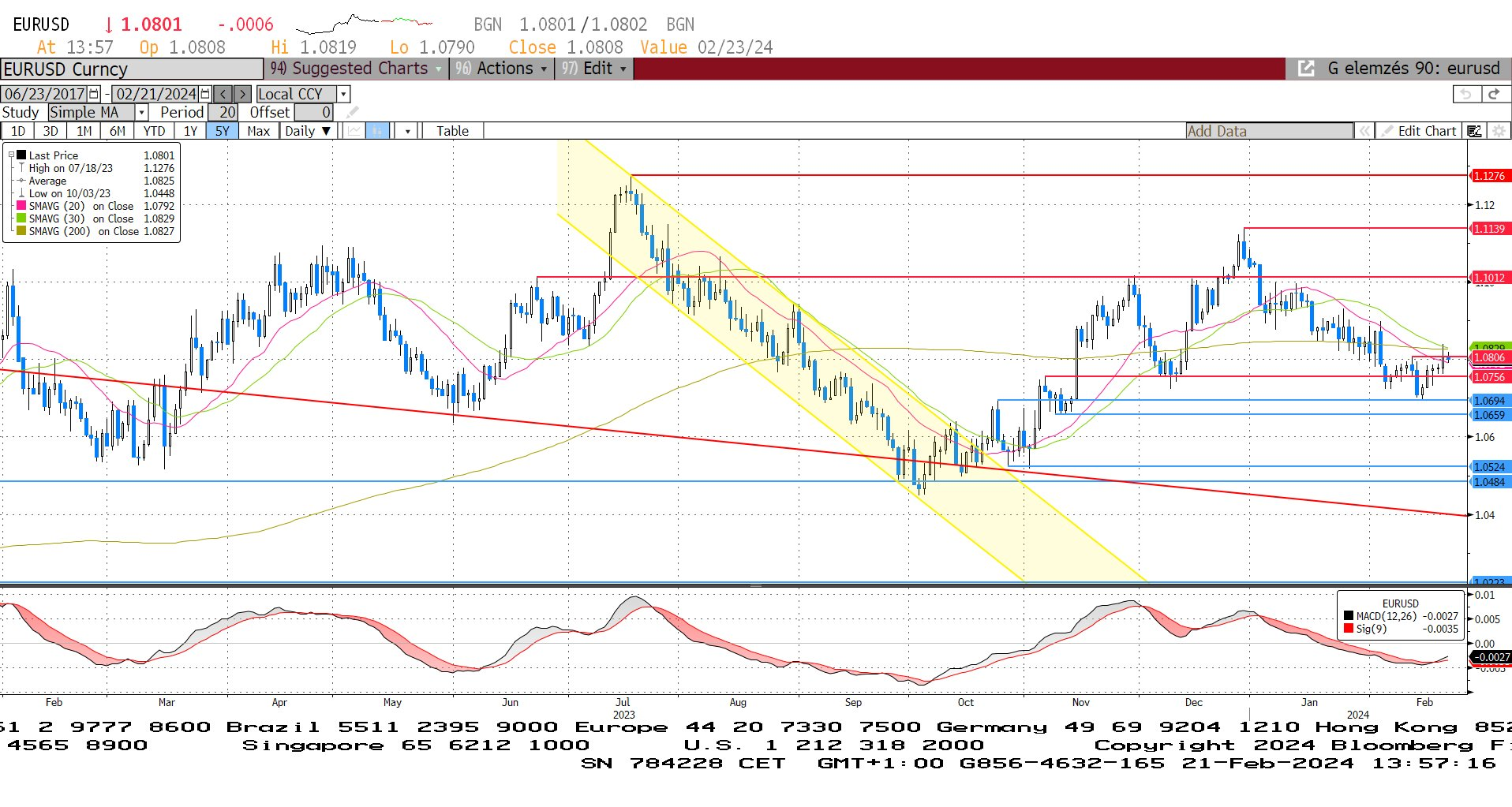
Task: Select the 3D time range tab
Action: [51, 131]
